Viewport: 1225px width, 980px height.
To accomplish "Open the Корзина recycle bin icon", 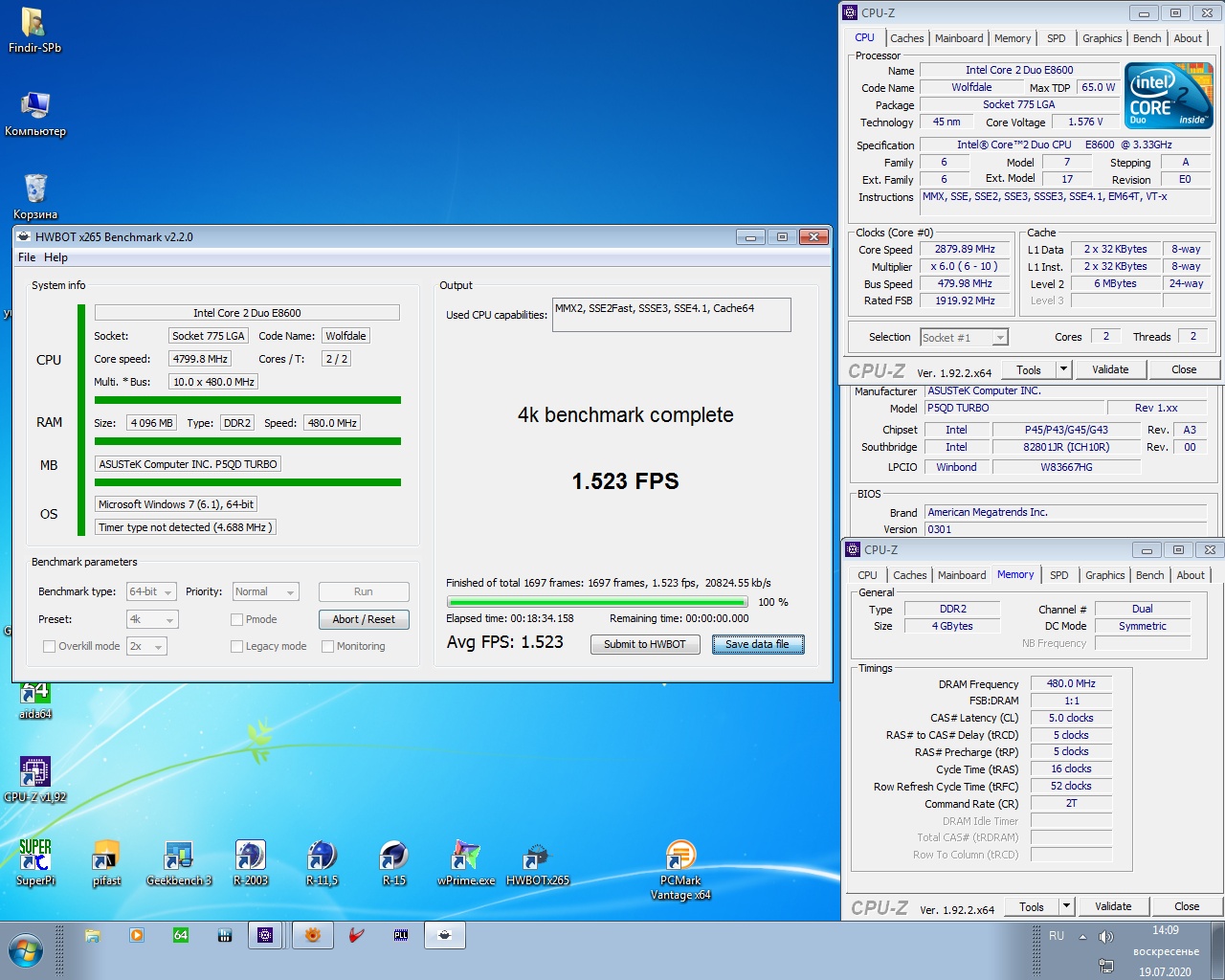I will [x=35, y=196].
